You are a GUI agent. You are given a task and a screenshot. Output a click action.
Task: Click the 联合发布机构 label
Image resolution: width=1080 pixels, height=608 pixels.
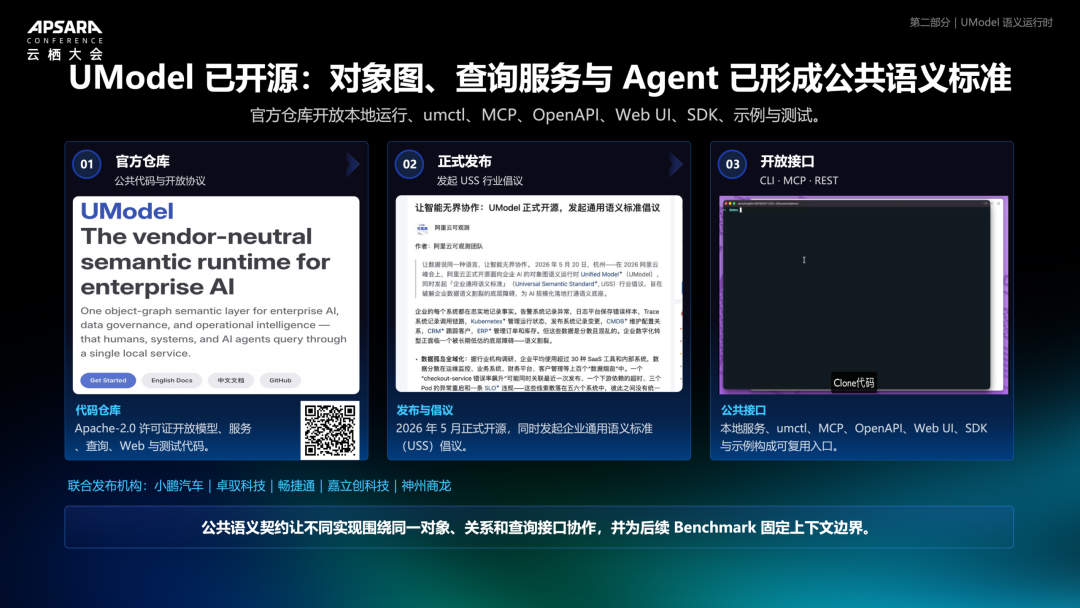[105, 486]
